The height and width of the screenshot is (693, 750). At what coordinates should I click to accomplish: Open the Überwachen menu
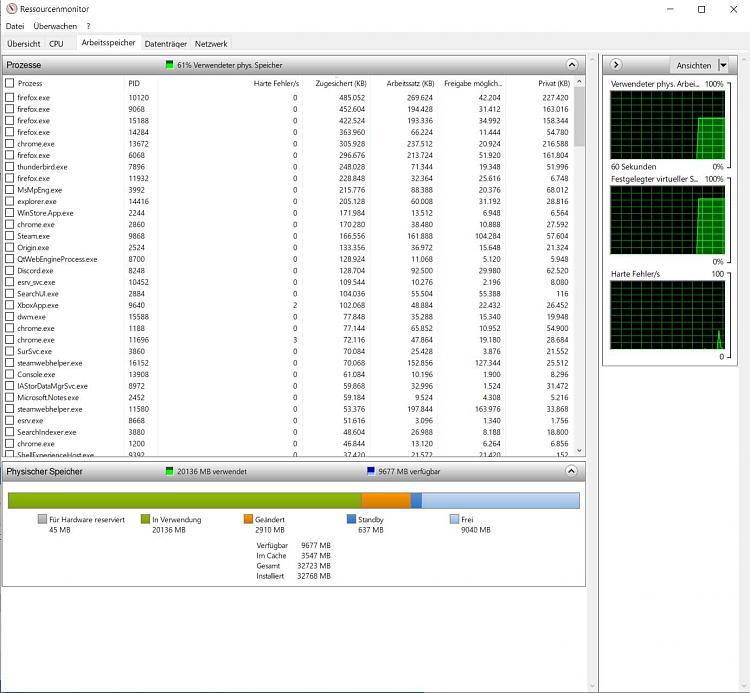(x=54, y=26)
